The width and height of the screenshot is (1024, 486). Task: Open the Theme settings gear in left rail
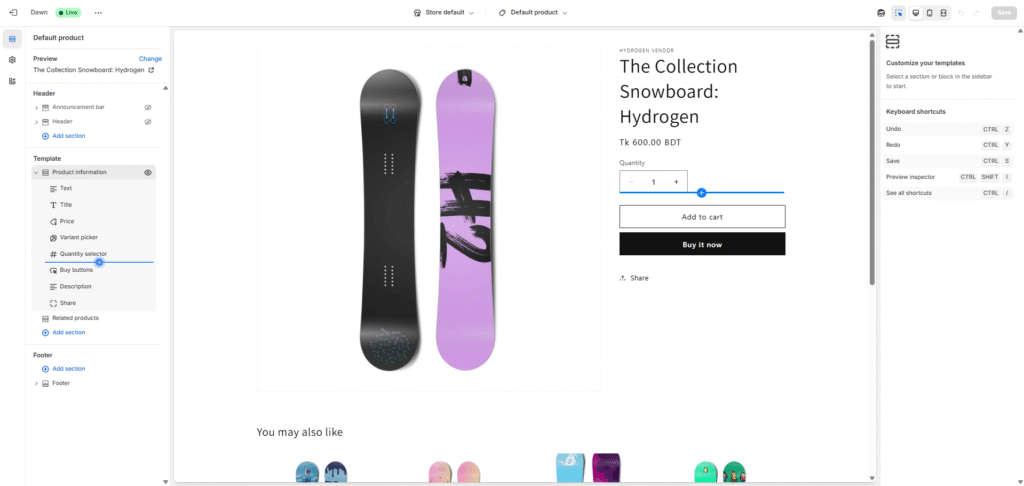pyautogui.click(x=12, y=60)
